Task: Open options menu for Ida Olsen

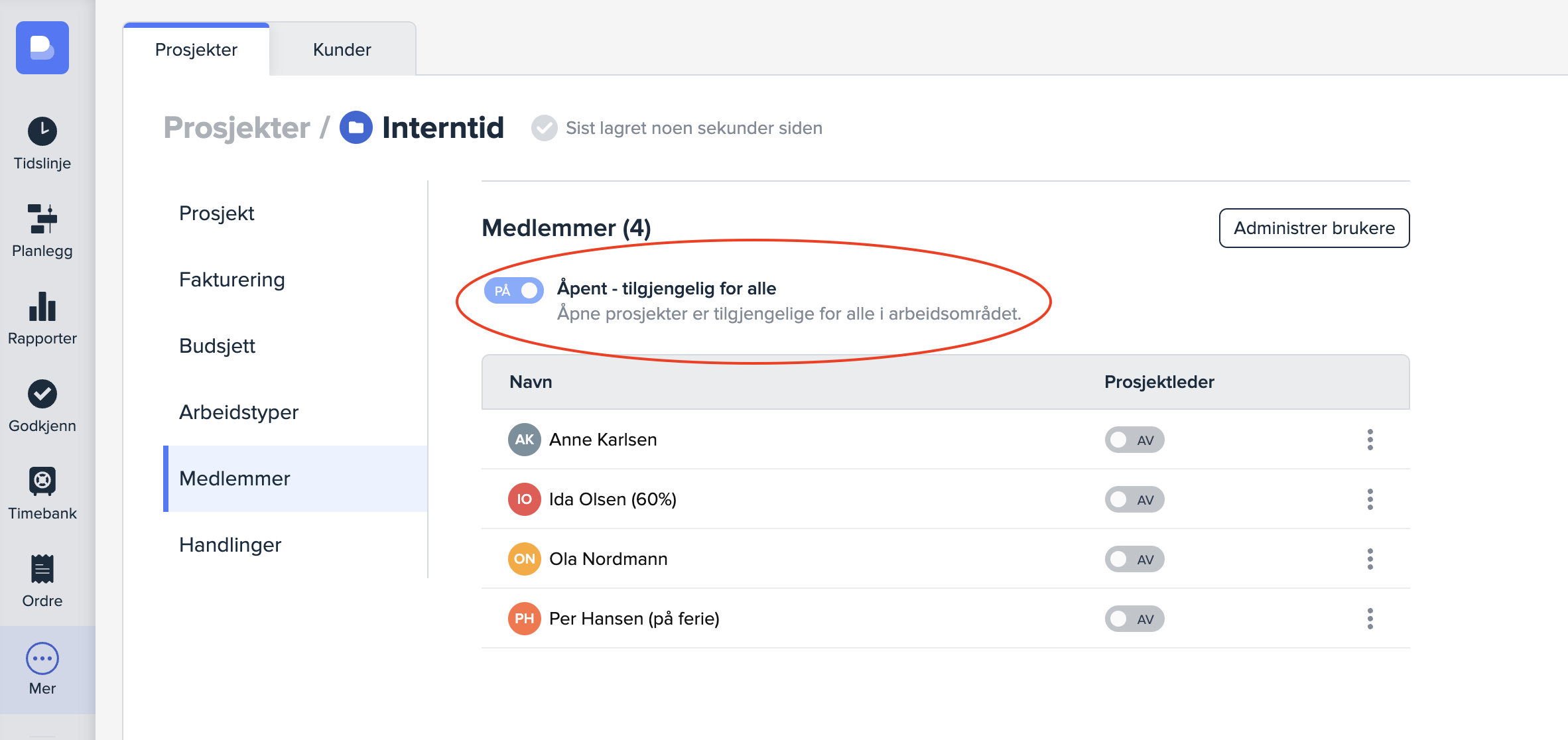Action: coord(1370,499)
